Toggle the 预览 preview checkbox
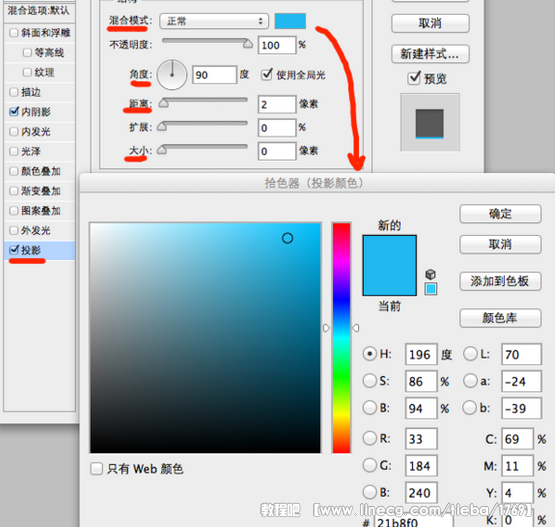 (414, 77)
